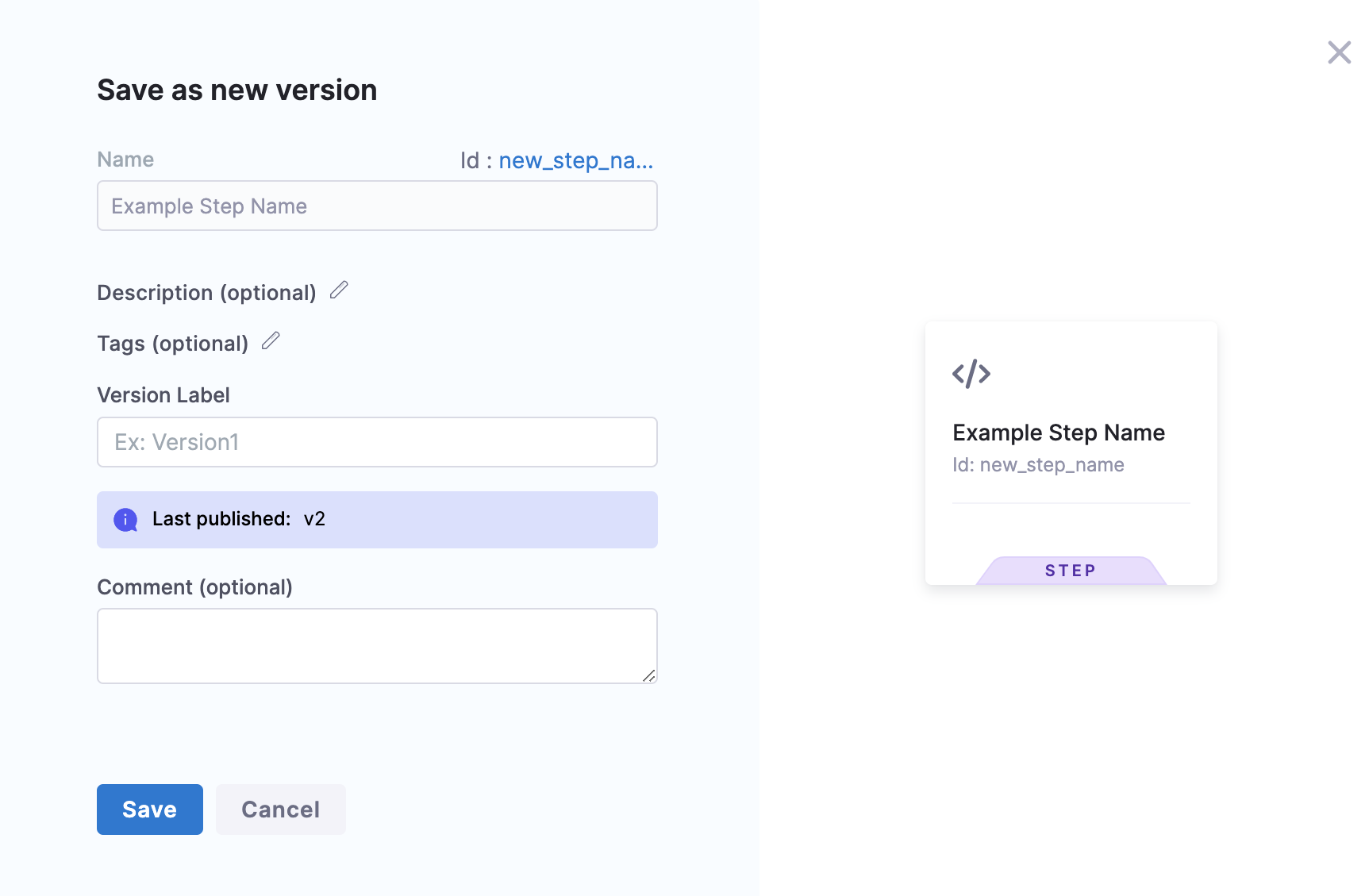Grab the Comment textarea resize handle
The image size is (1365, 896).
pos(649,675)
